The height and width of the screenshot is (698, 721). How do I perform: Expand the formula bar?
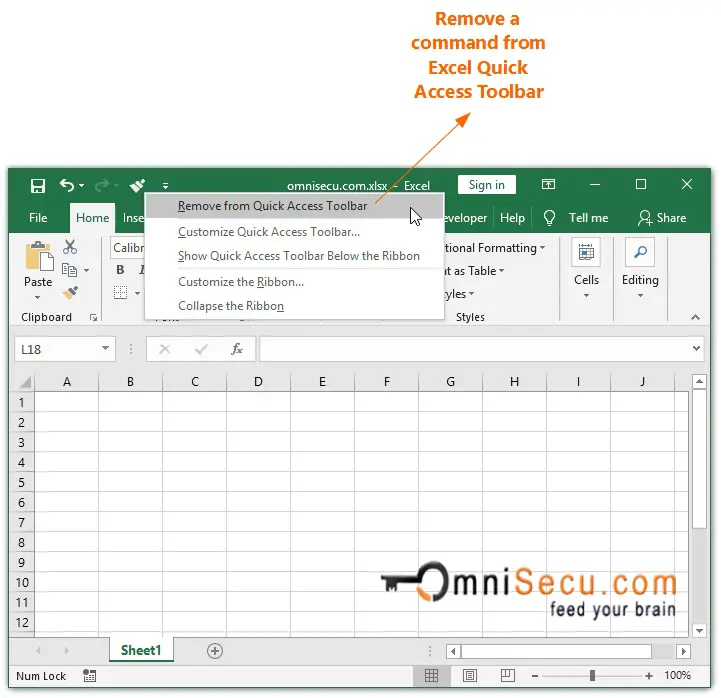696,349
